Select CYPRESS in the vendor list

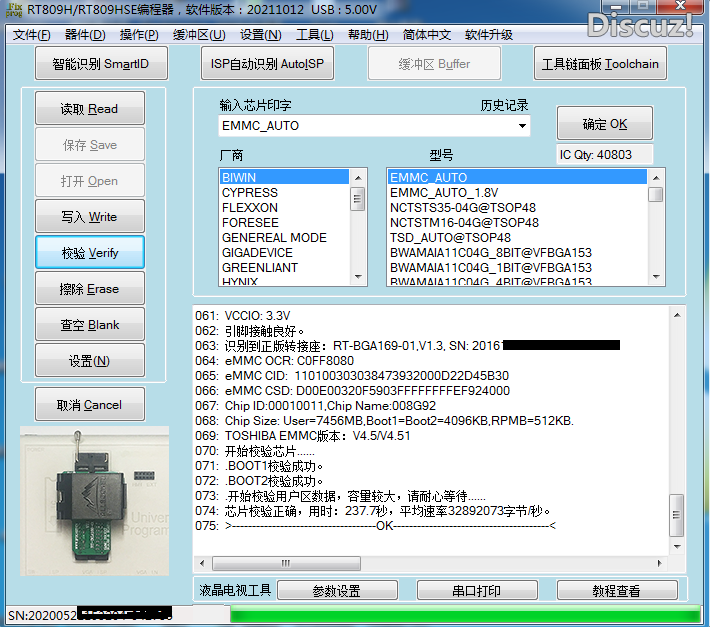click(284, 192)
